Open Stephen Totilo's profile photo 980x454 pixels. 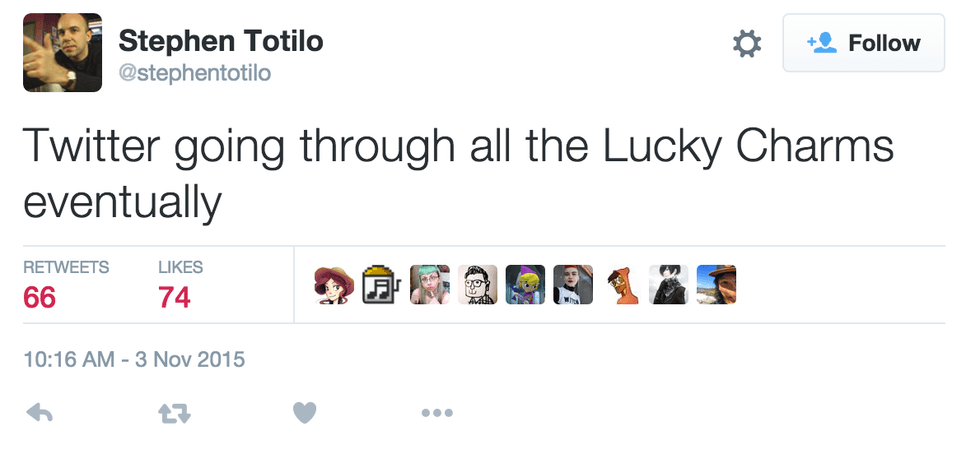[62, 52]
